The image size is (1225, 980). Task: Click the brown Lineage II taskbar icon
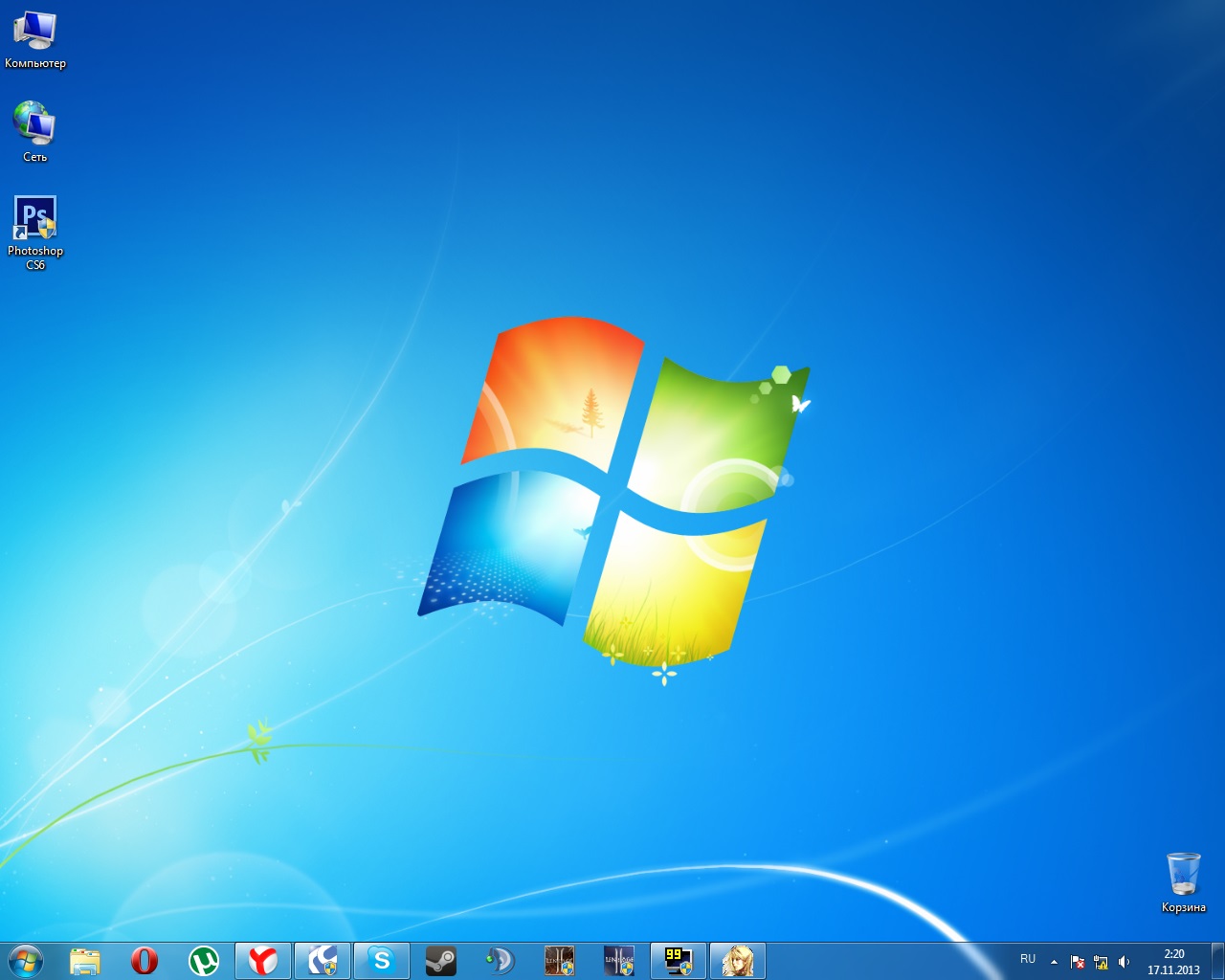pyautogui.click(x=560, y=961)
